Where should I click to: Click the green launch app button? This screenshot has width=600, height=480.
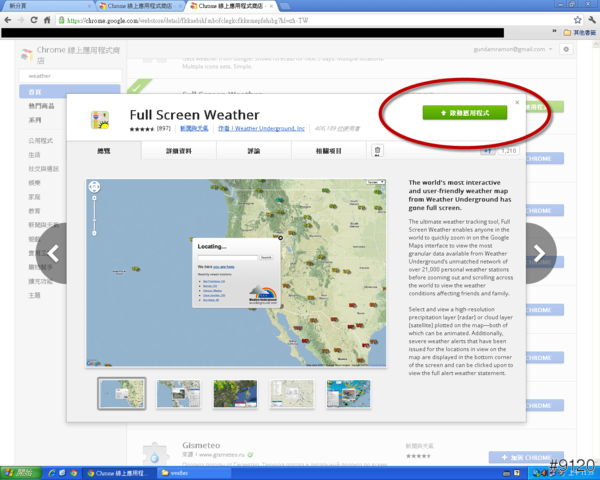click(x=464, y=113)
